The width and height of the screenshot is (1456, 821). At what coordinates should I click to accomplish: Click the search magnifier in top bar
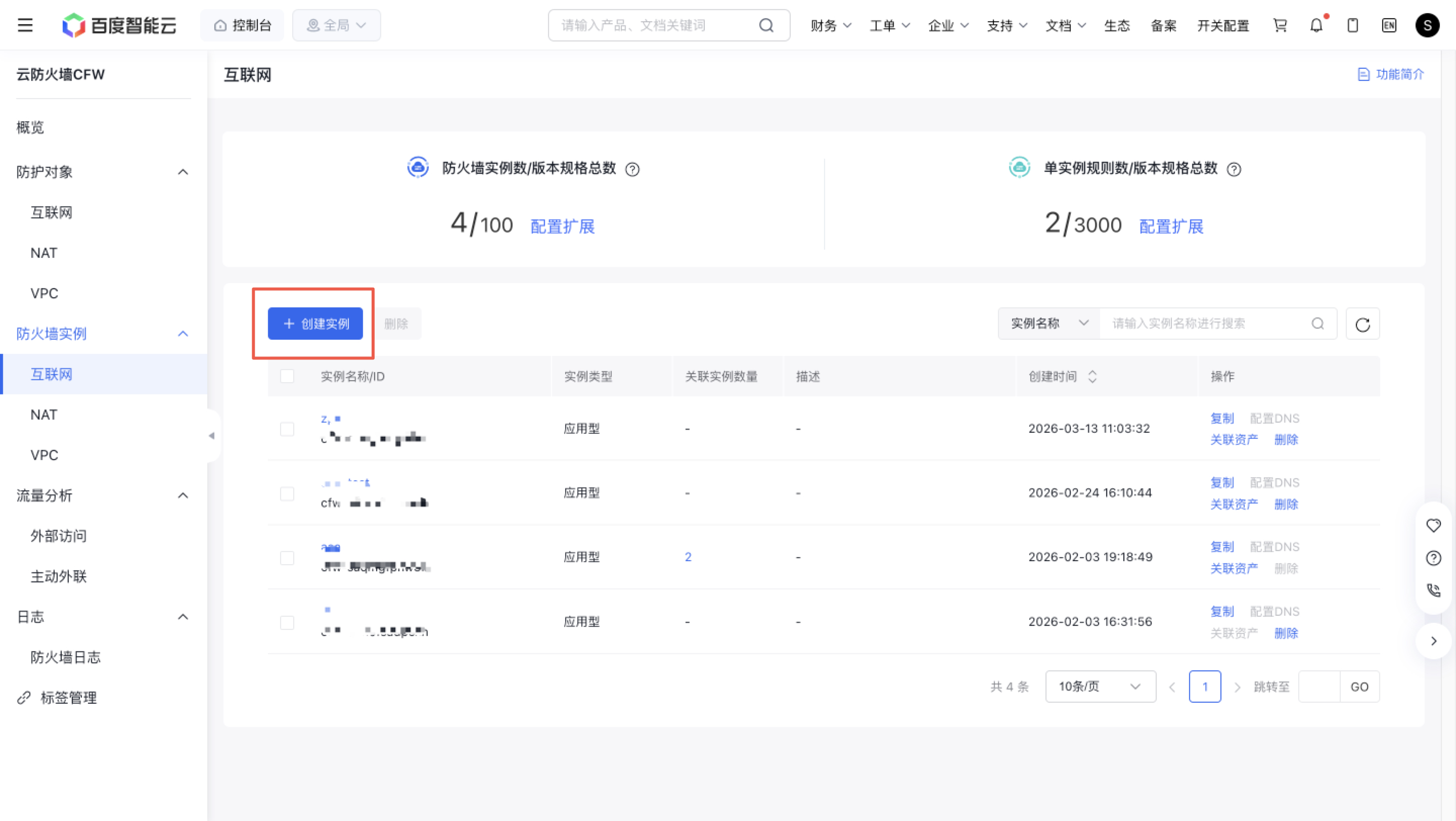[x=766, y=25]
